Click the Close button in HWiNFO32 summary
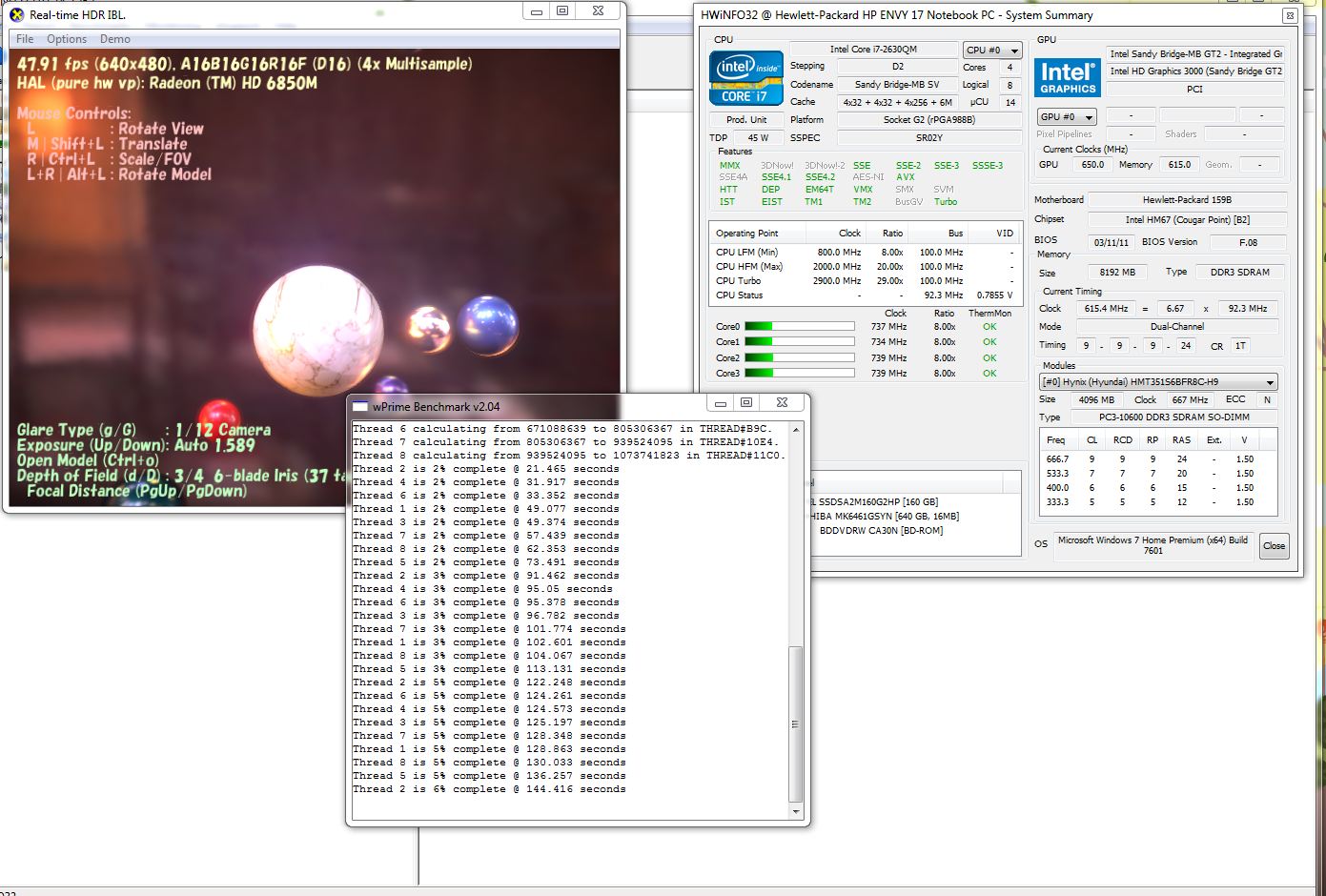 (1274, 546)
